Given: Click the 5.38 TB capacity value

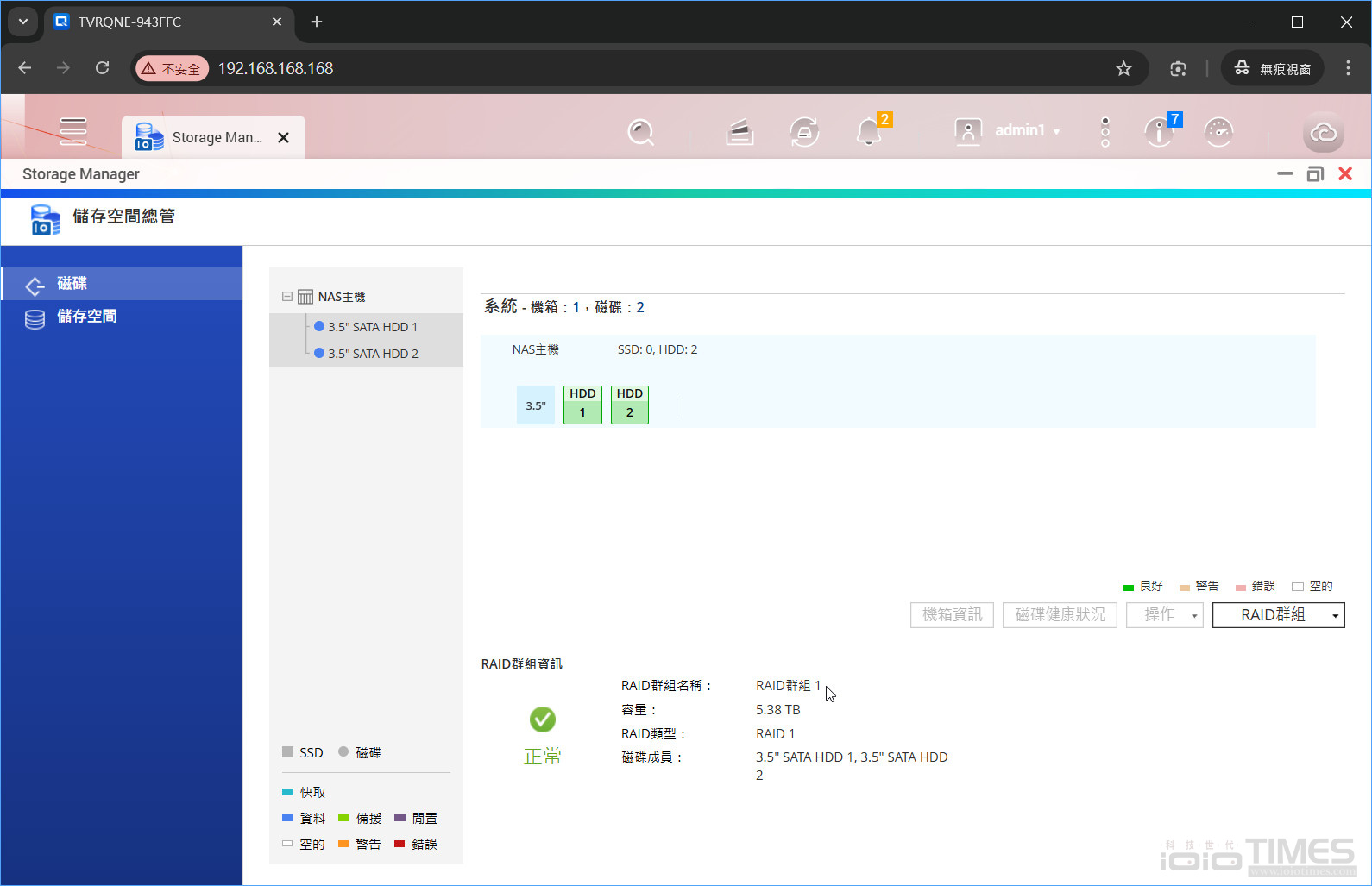Looking at the screenshot, I should click(778, 710).
